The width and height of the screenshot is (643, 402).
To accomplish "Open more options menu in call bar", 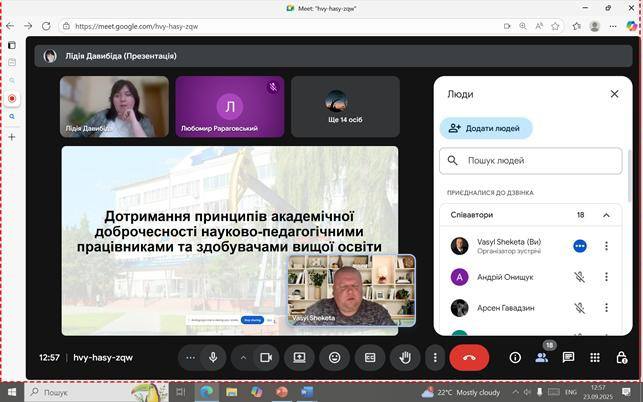I will [x=434, y=357].
